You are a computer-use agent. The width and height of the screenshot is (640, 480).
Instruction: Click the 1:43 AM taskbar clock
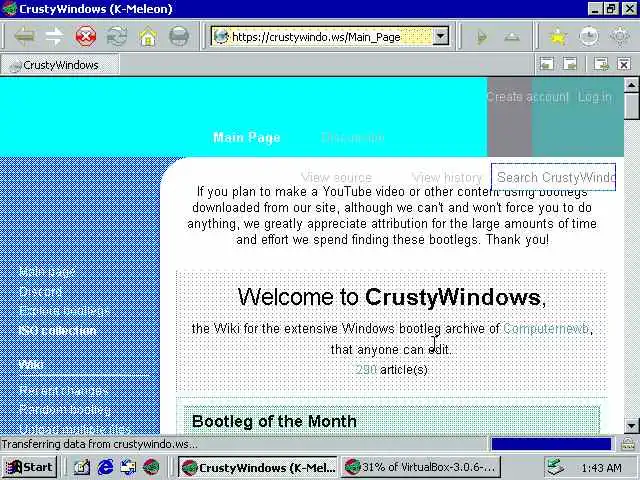pos(601,468)
